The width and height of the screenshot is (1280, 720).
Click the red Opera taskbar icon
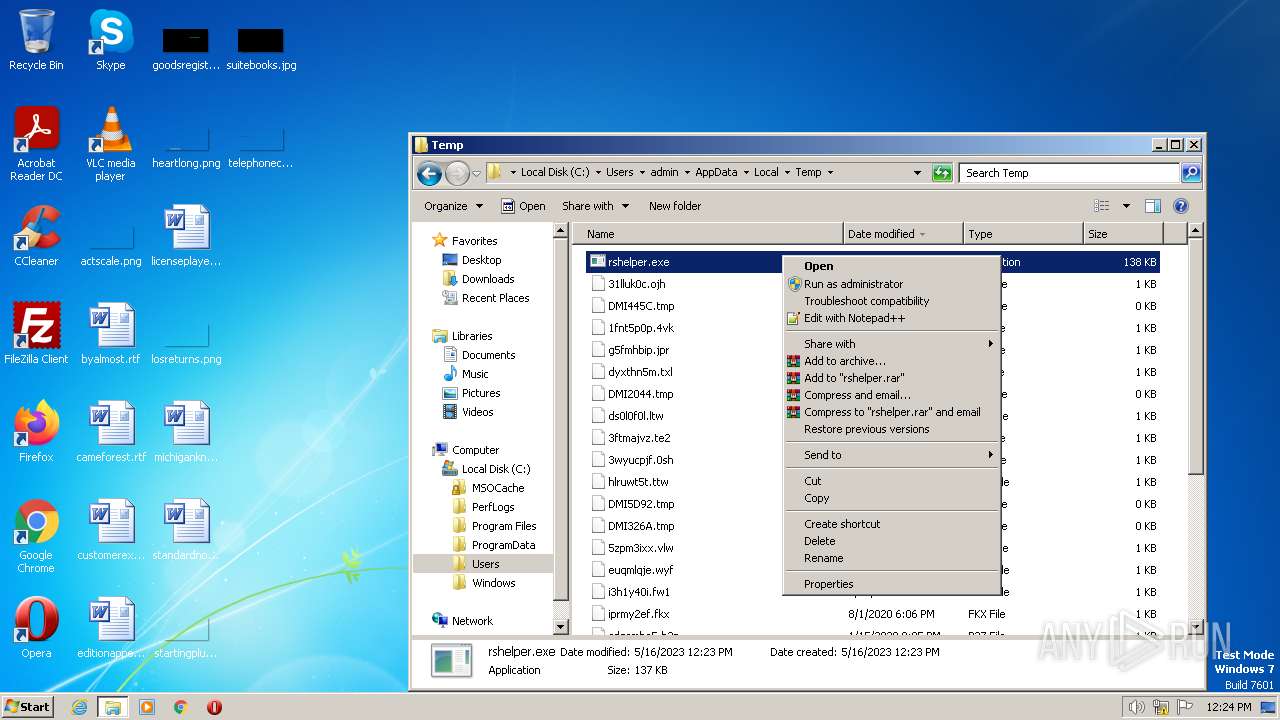click(214, 707)
